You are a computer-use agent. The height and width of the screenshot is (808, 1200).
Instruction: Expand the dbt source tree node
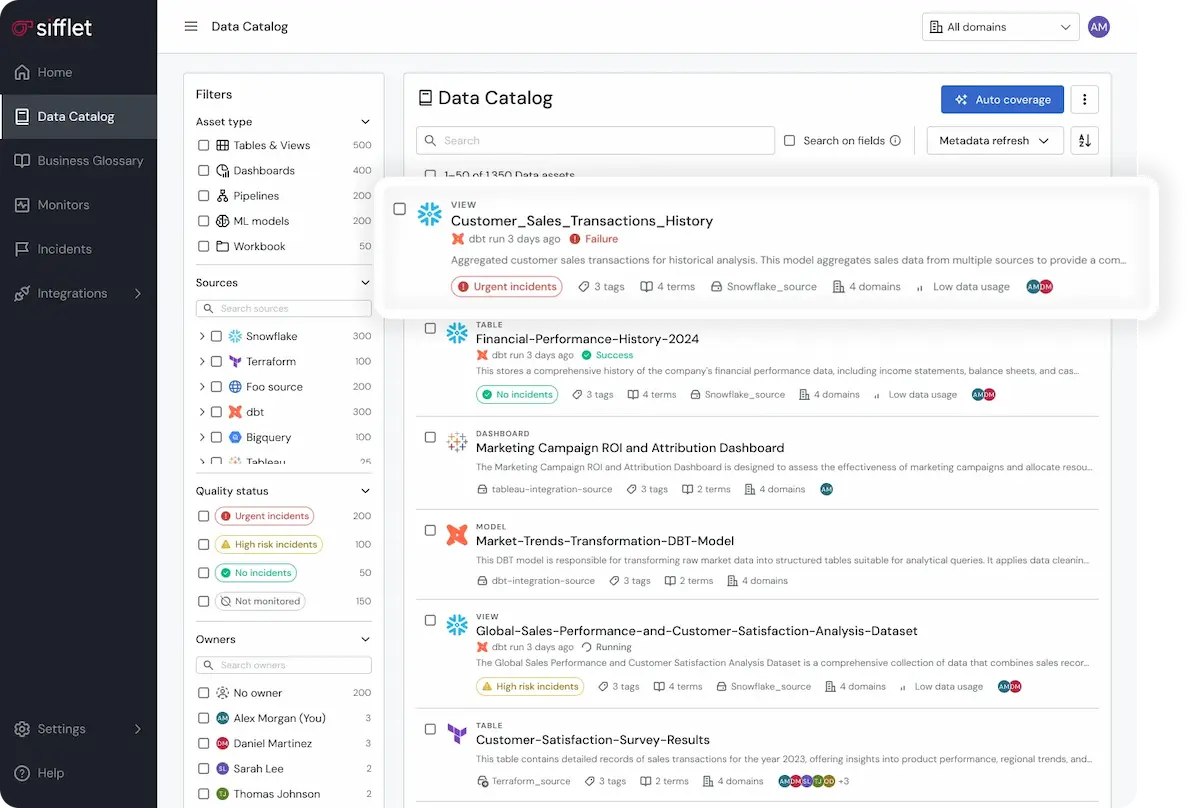202,412
